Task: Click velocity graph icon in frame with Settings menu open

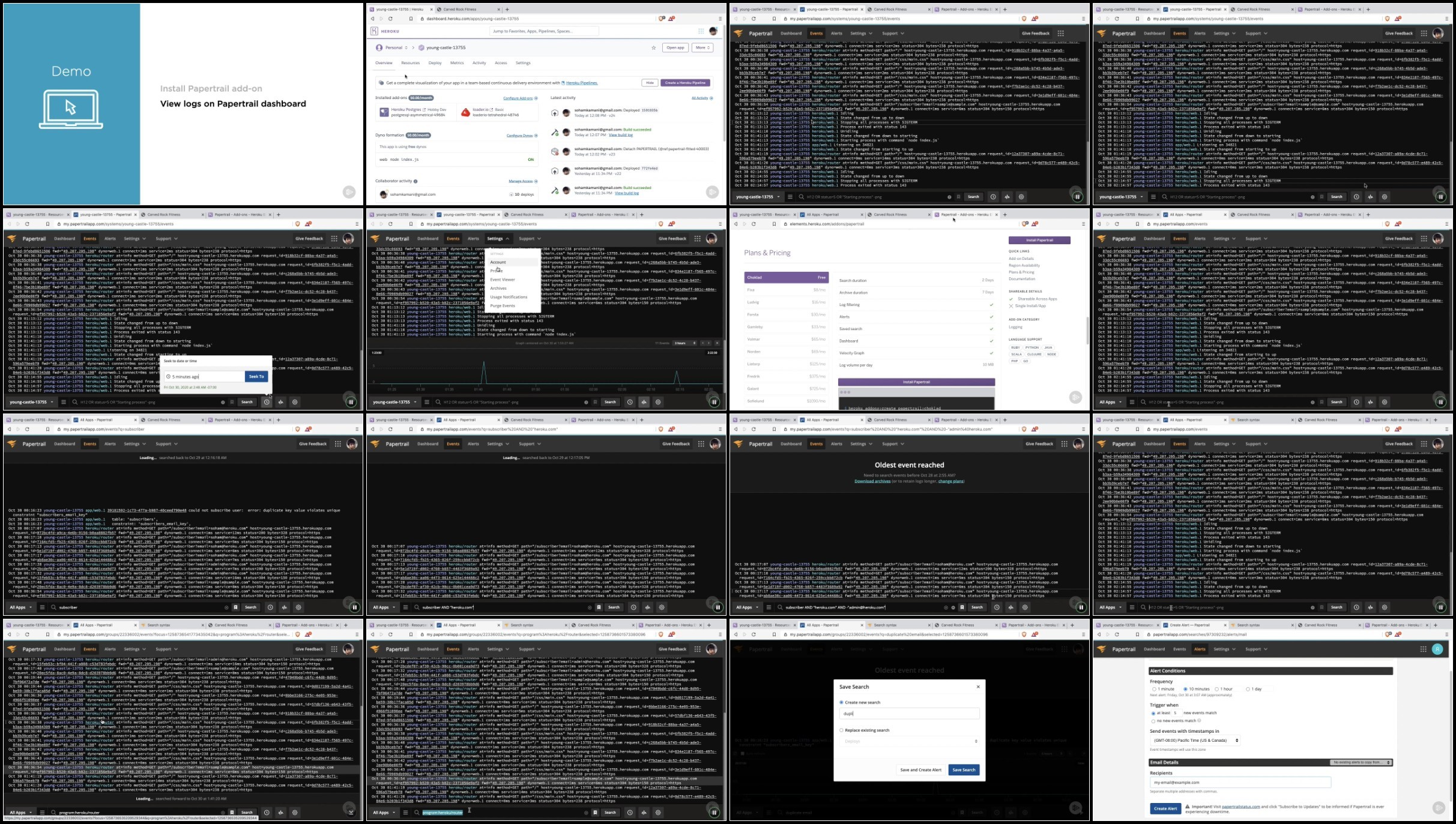Action: pos(644,402)
